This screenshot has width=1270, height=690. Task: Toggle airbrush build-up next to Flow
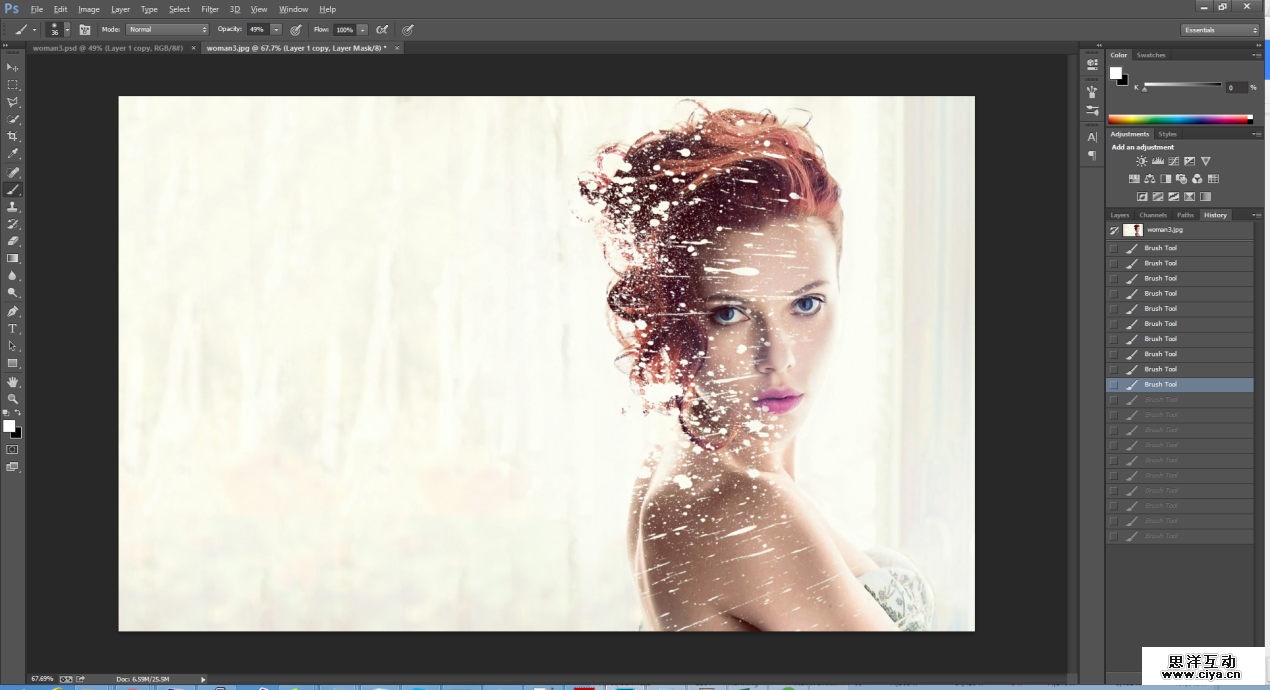[382, 30]
